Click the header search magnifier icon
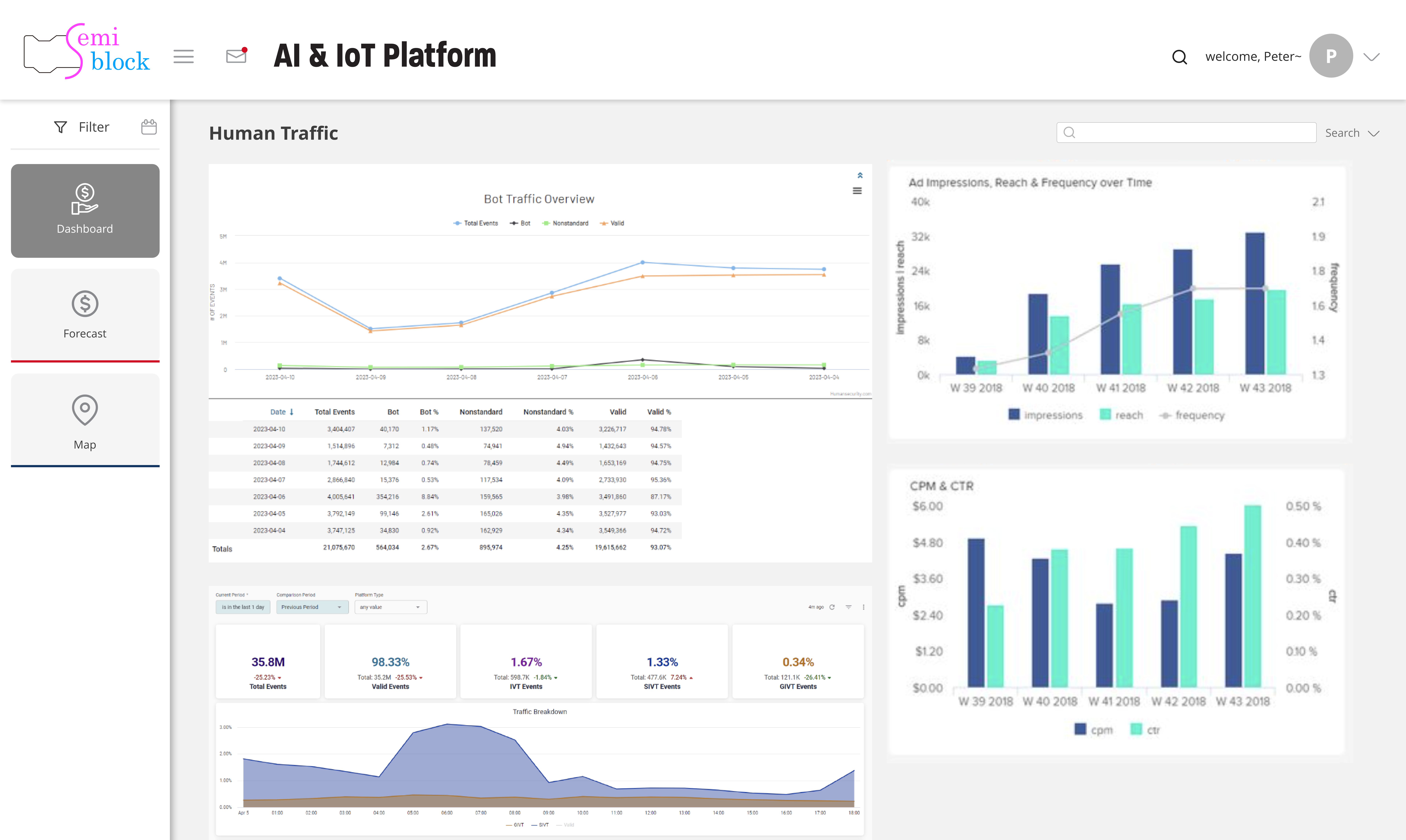 tap(1180, 57)
